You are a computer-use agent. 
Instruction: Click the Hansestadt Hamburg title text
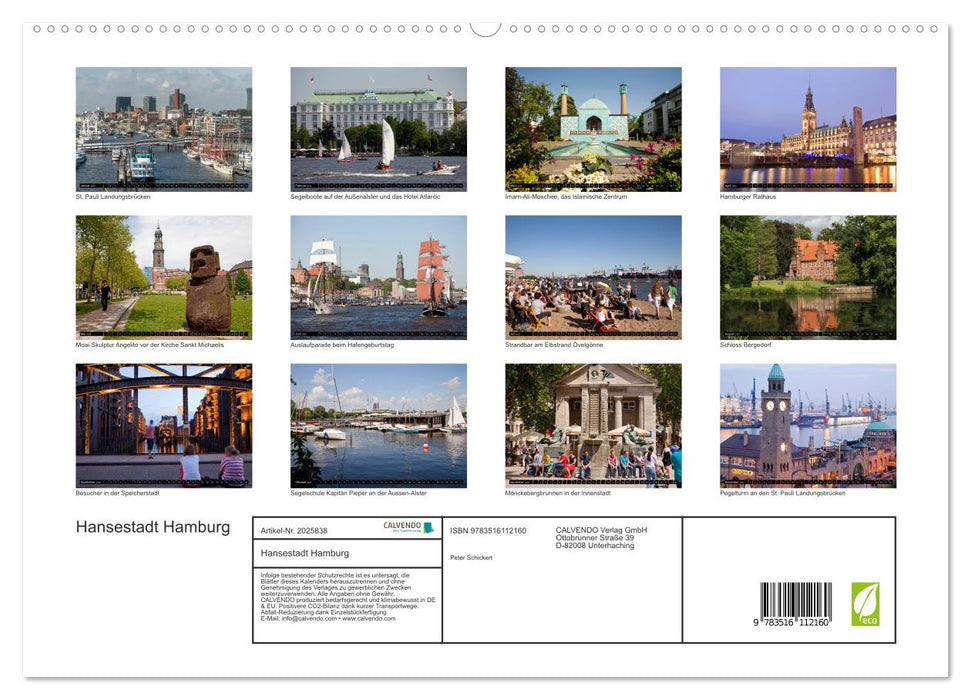(151, 527)
